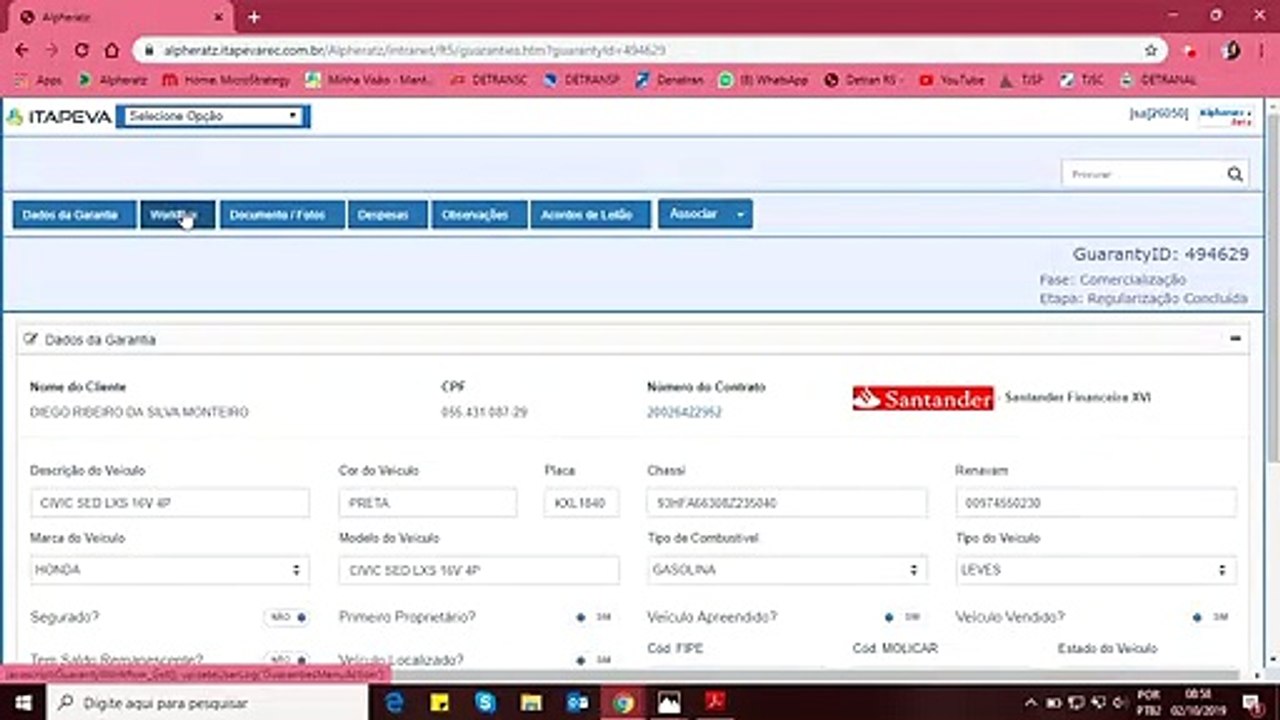
Task: Click the Windows taskbar search box
Action: 206,703
